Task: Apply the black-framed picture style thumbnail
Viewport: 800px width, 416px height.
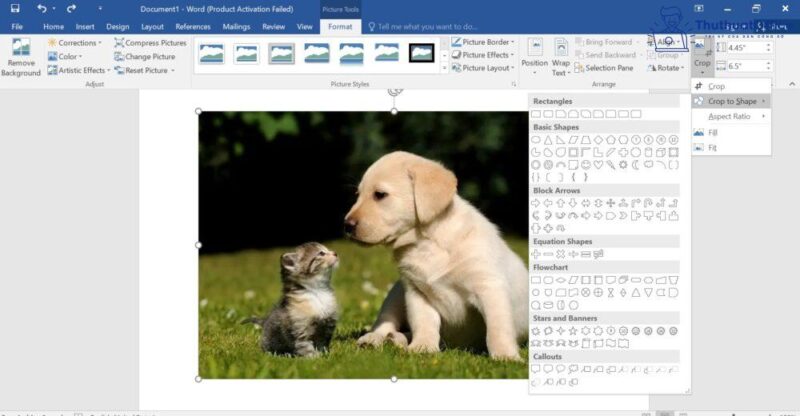Action: [421, 53]
